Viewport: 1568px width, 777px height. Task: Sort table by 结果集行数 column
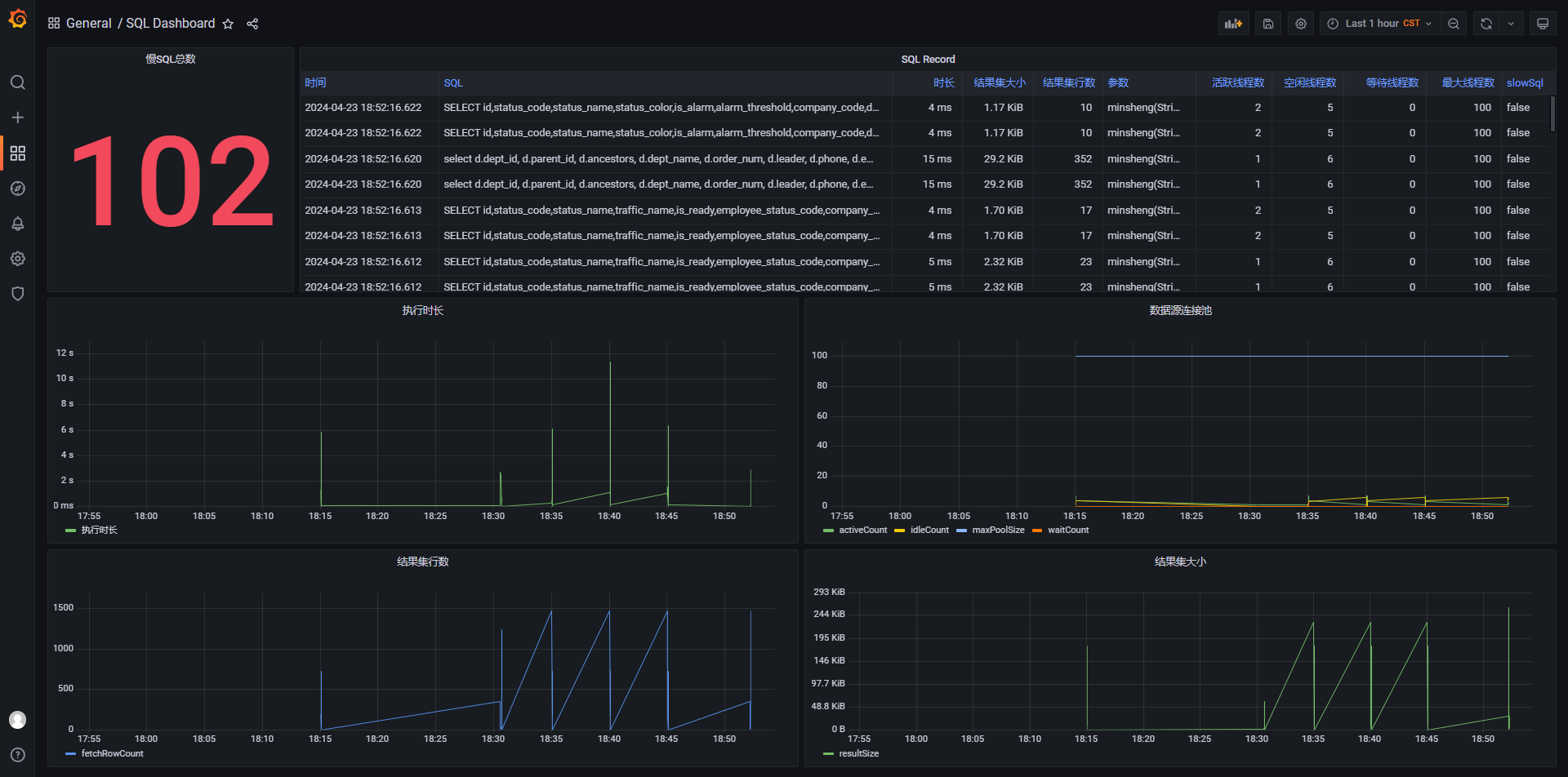tap(1069, 82)
